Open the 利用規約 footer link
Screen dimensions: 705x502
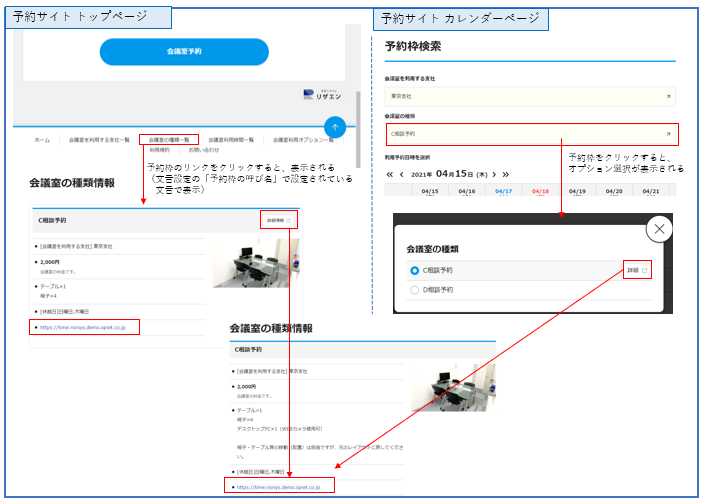[x=160, y=150]
